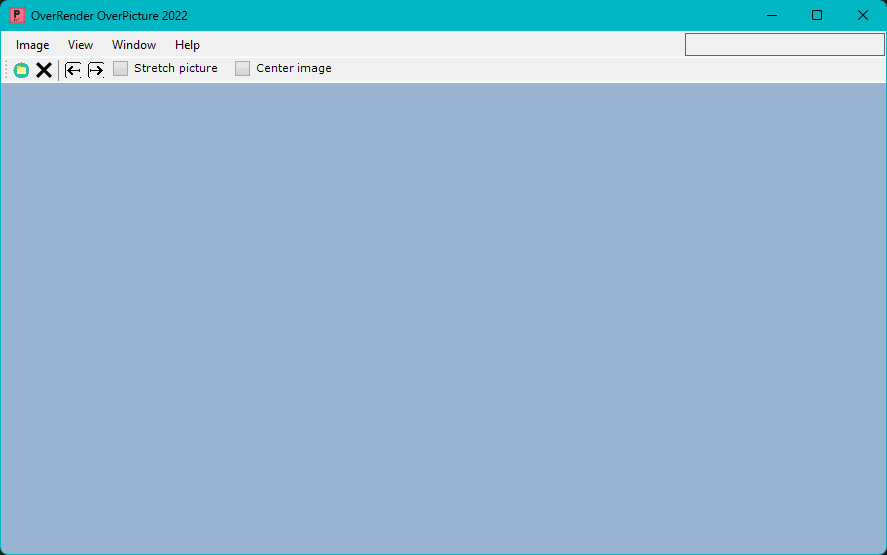Open the Help menu
Screen dimensions: 887x555
tap(187, 45)
